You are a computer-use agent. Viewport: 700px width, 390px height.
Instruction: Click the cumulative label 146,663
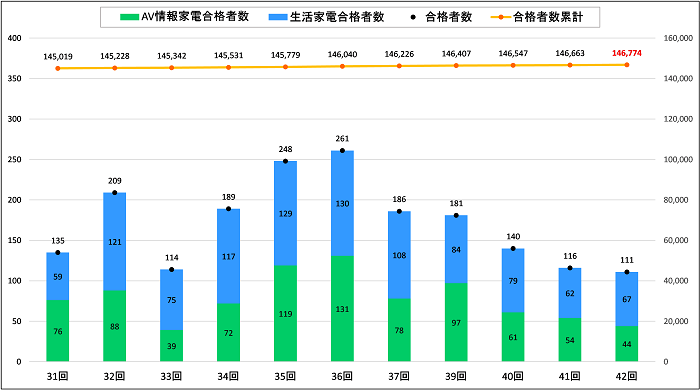tap(570, 54)
